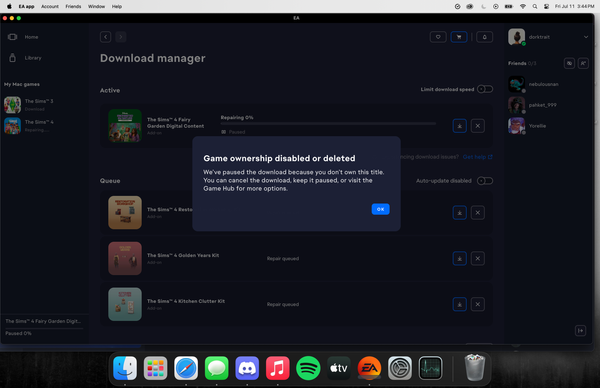The height and width of the screenshot is (388, 600).
Task: Remove Kitchen Clutter Kit from queue
Action: pos(478,305)
